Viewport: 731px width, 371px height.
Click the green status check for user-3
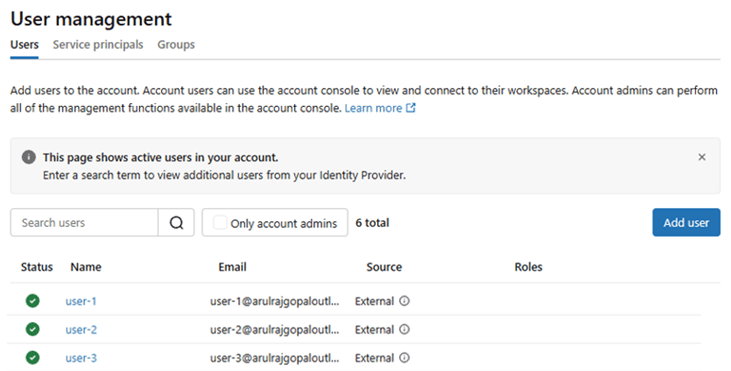click(x=33, y=358)
